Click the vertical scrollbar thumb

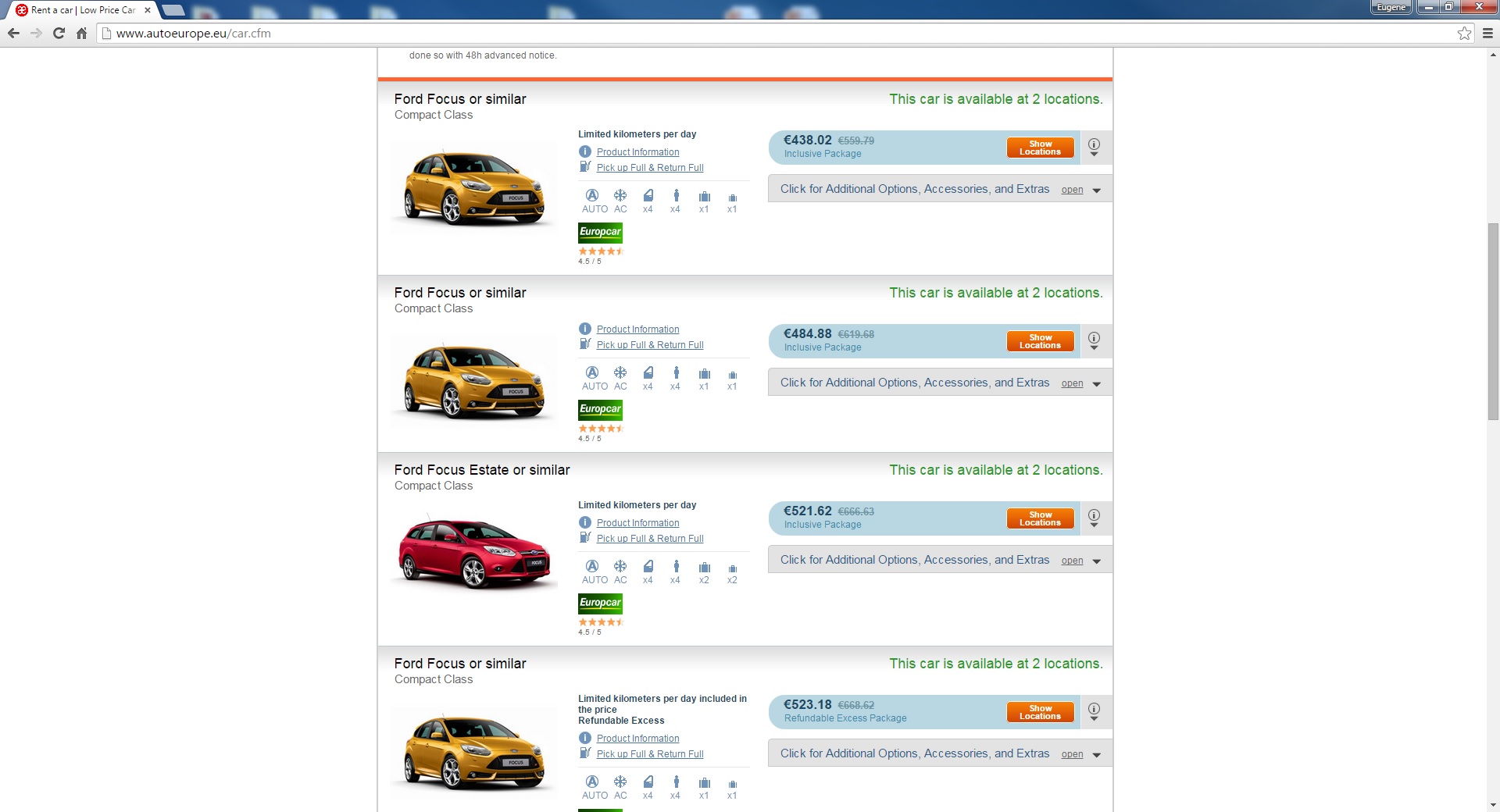[x=1493, y=320]
